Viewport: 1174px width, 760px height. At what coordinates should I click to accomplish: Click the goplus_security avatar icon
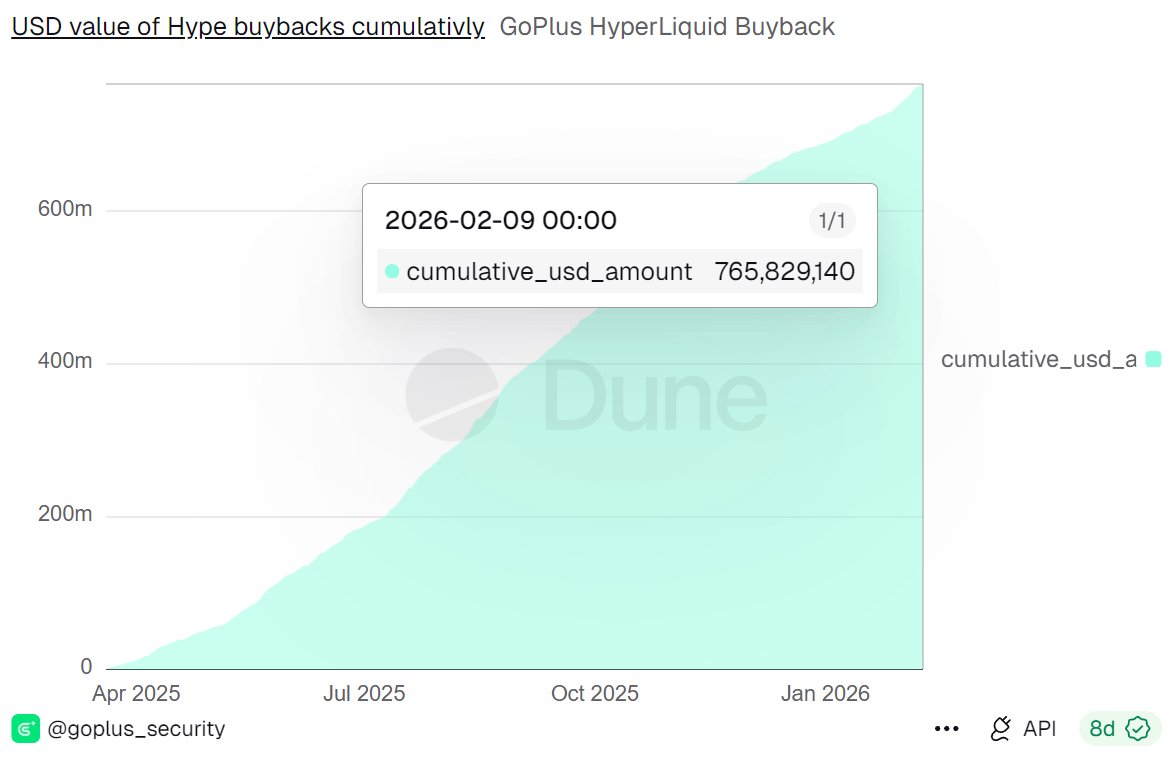(25, 729)
